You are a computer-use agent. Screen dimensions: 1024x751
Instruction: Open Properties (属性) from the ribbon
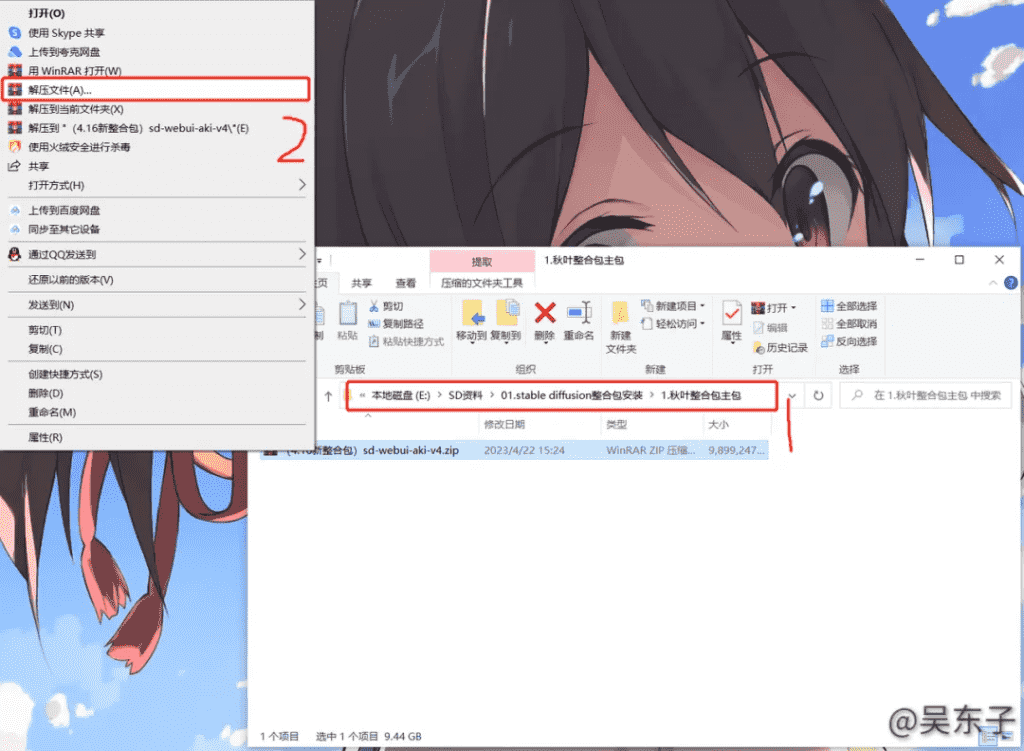(x=731, y=320)
